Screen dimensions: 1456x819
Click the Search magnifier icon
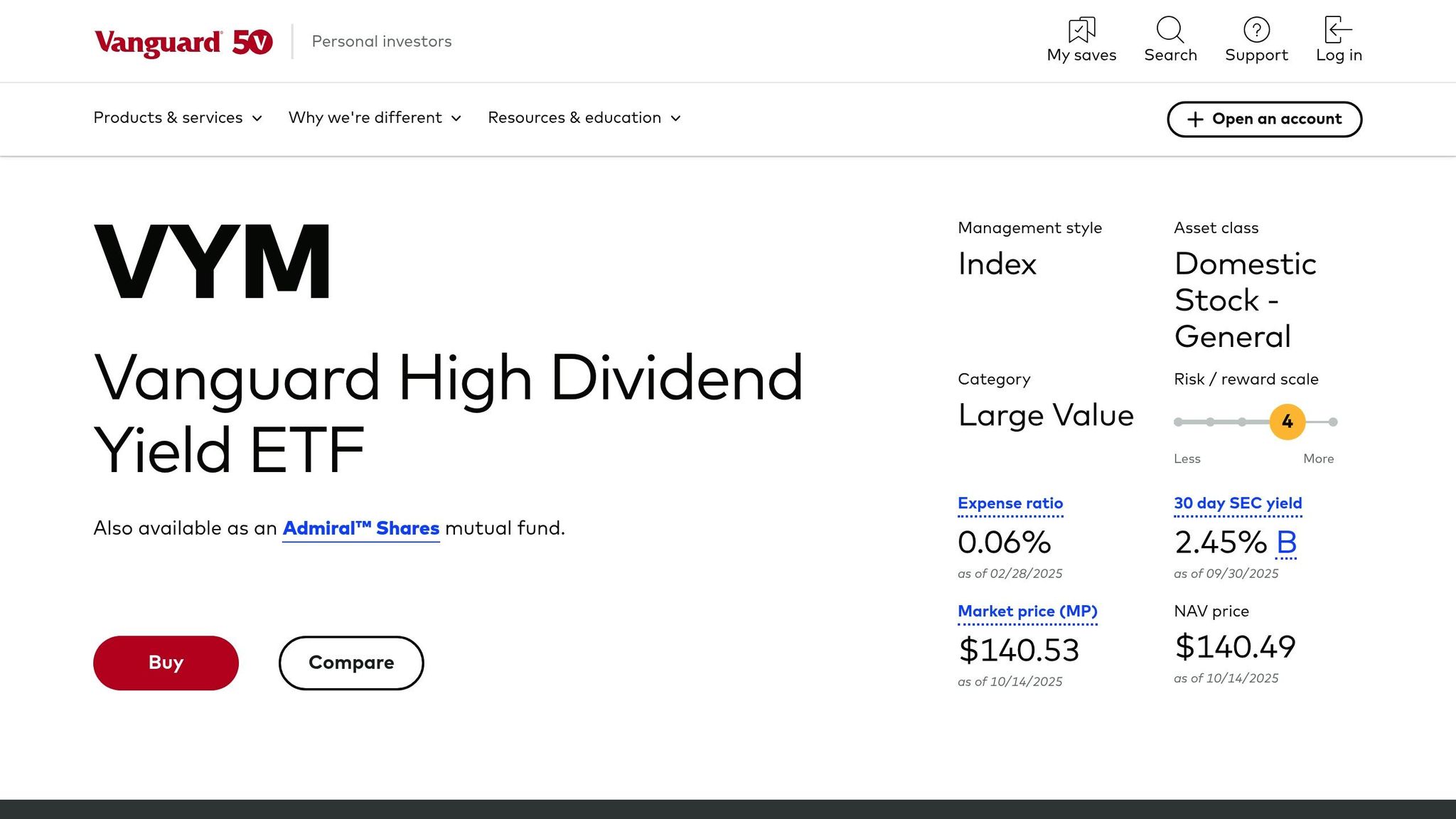coord(1170,30)
